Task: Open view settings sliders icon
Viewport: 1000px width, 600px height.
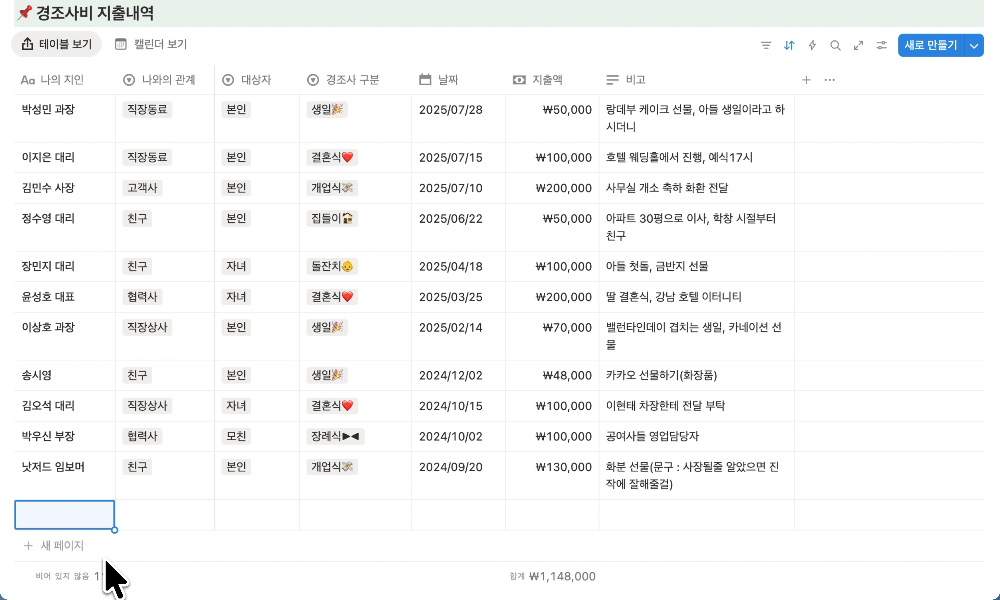Action: (881, 45)
